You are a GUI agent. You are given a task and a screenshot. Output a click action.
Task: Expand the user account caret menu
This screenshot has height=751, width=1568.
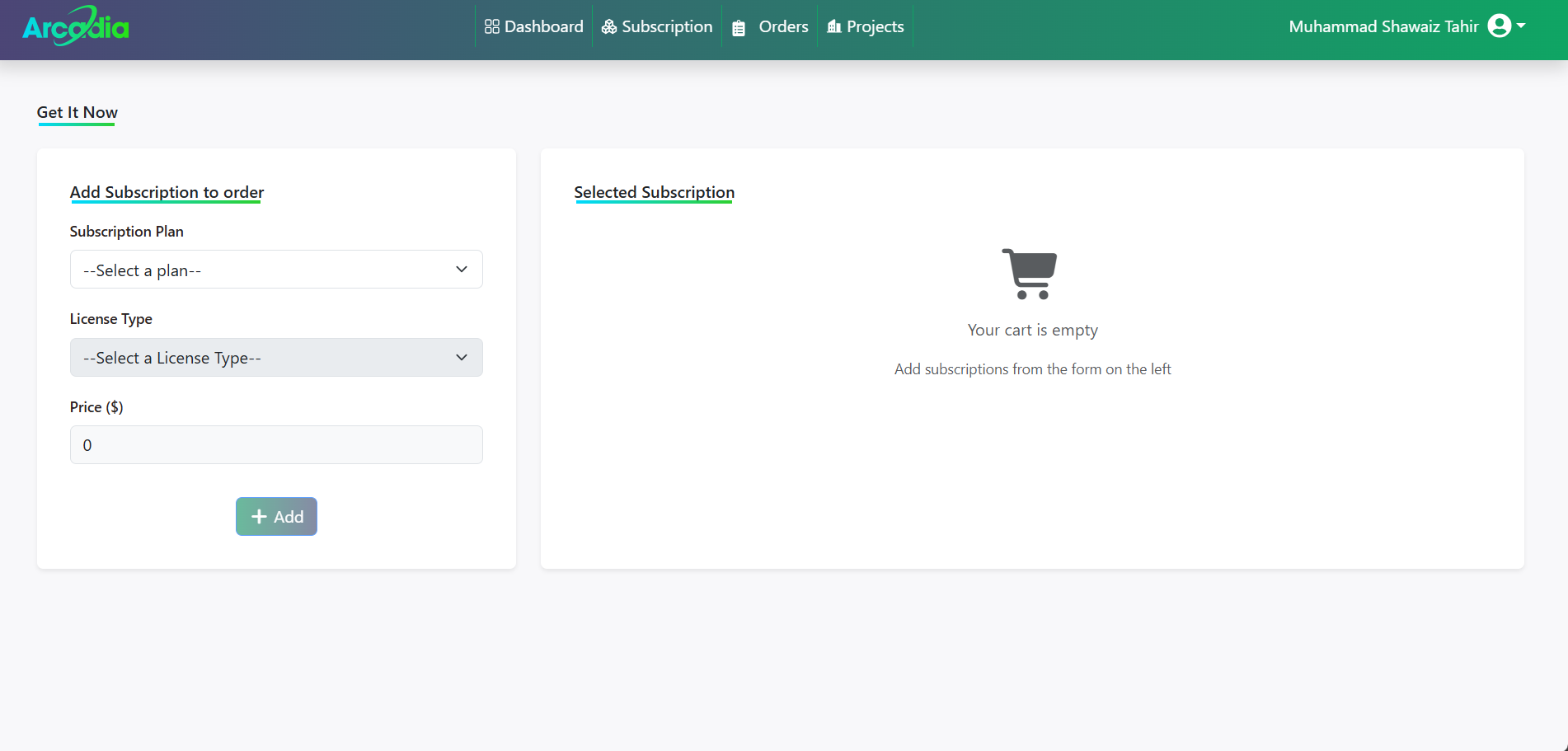click(x=1521, y=26)
